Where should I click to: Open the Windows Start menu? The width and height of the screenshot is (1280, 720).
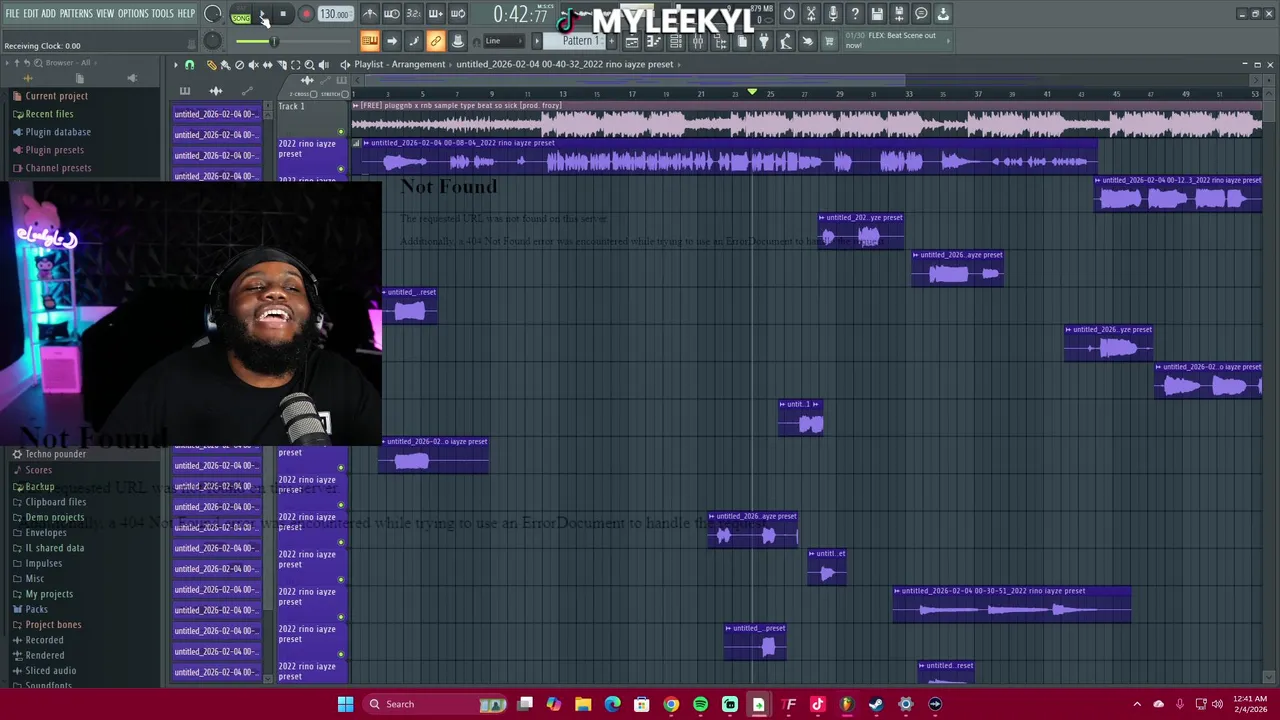(345, 704)
